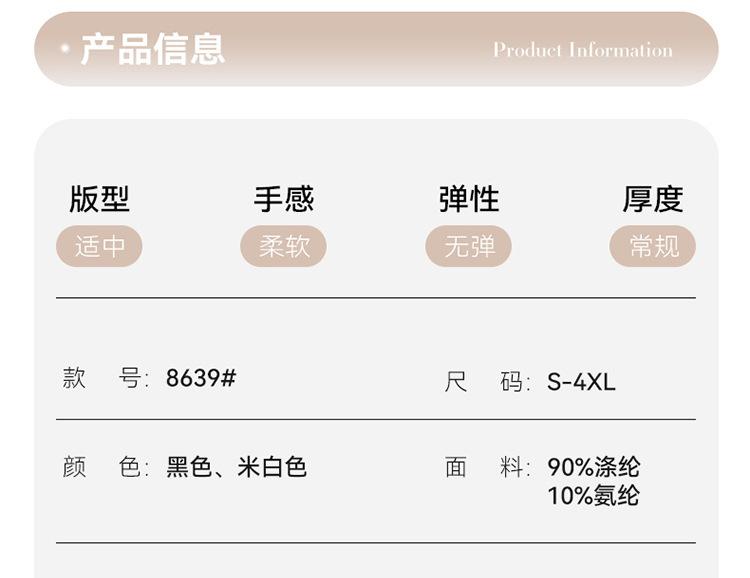Select the 手感 heading
This screenshot has width=750, height=578.
pos(284,199)
